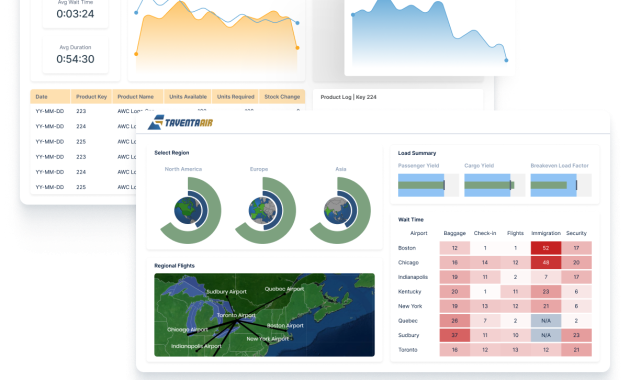Click the Load Summary heading
The image size is (630, 380).
point(417,153)
